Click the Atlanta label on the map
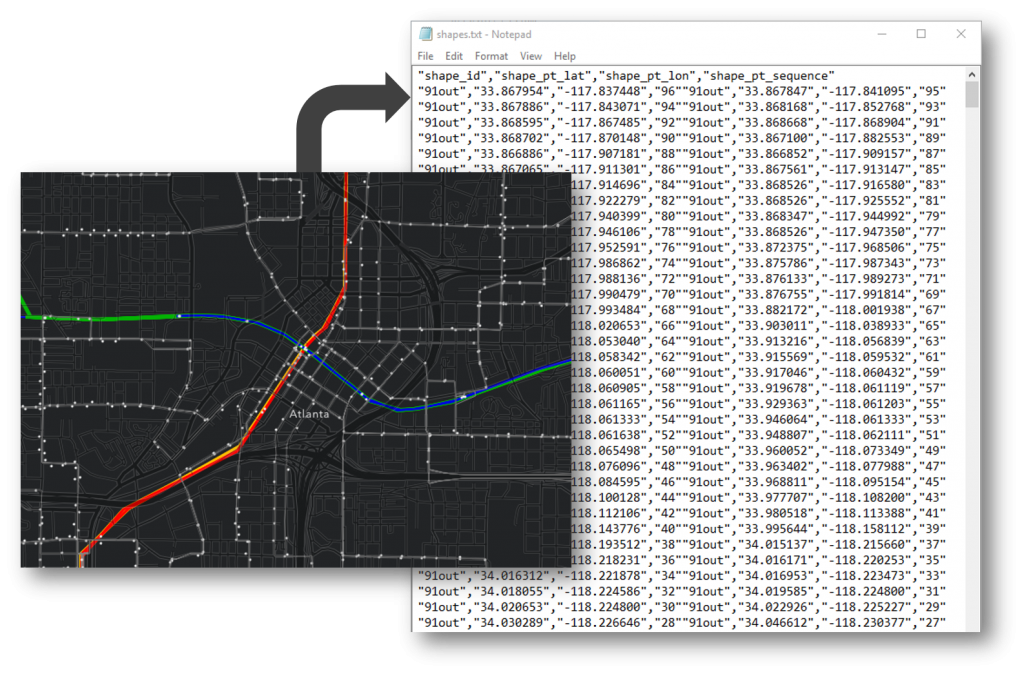This screenshot has height=674, width=1024. pos(309,414)
